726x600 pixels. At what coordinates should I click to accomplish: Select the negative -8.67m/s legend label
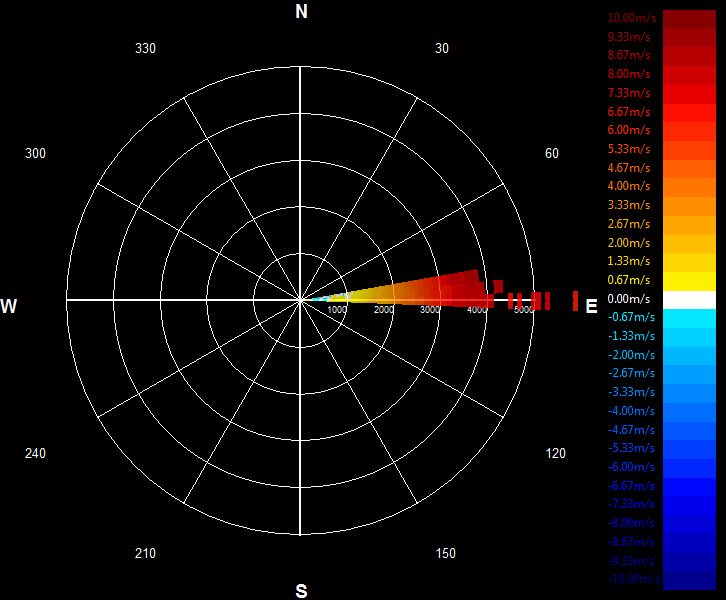coord(631,542)
